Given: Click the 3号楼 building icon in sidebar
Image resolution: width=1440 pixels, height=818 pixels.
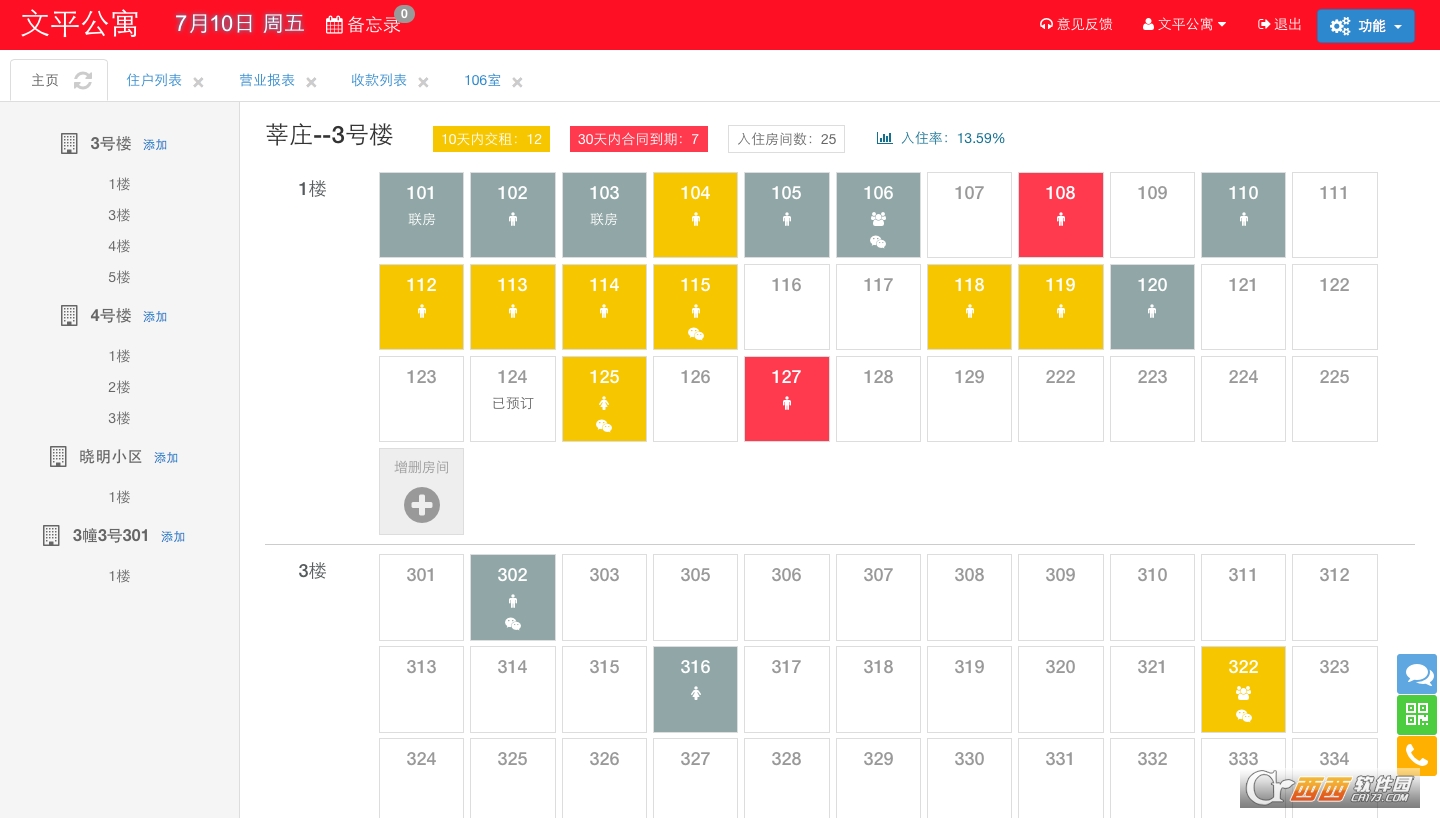Looking at the screenshot, I should click(69, 144).
